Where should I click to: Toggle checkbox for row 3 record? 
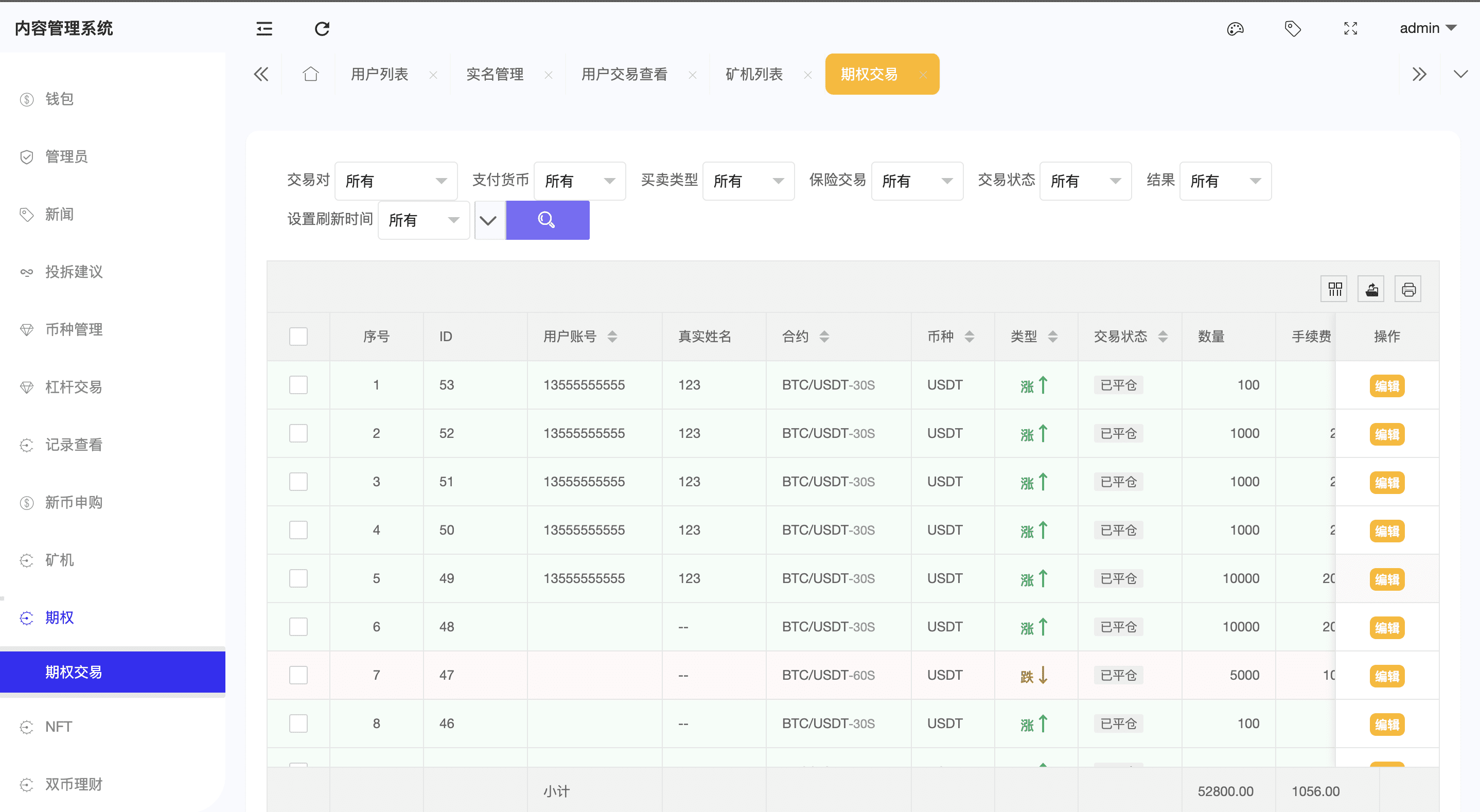298,481
